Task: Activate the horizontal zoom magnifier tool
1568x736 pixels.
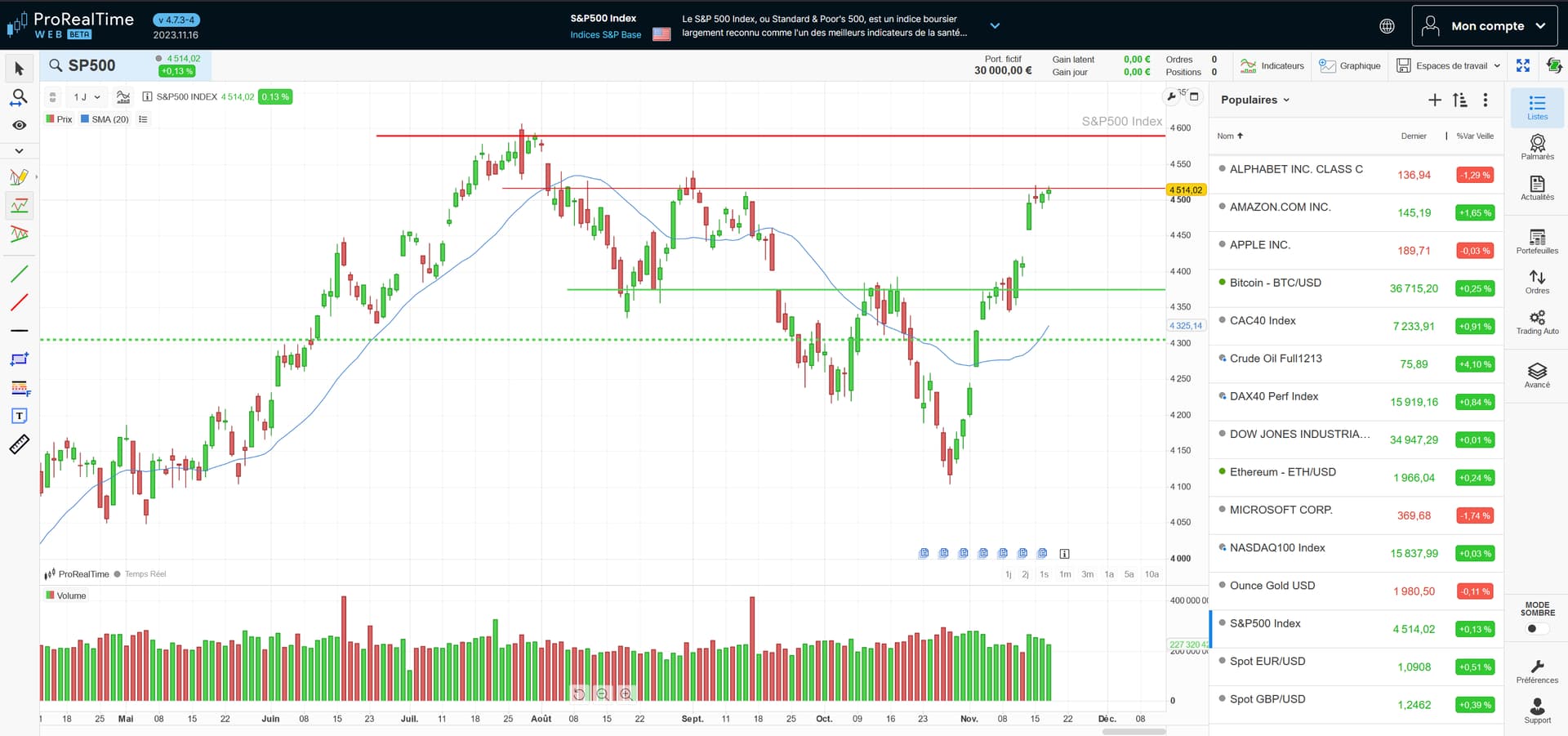Action: click(x=20, y=97)
